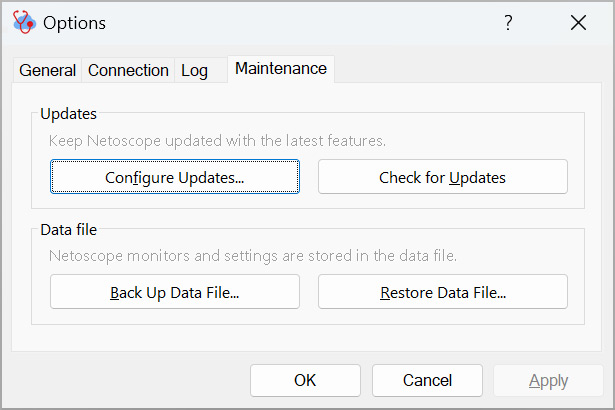Open the Connection tab
The image size is (615, 410).
tap(128, 71)
